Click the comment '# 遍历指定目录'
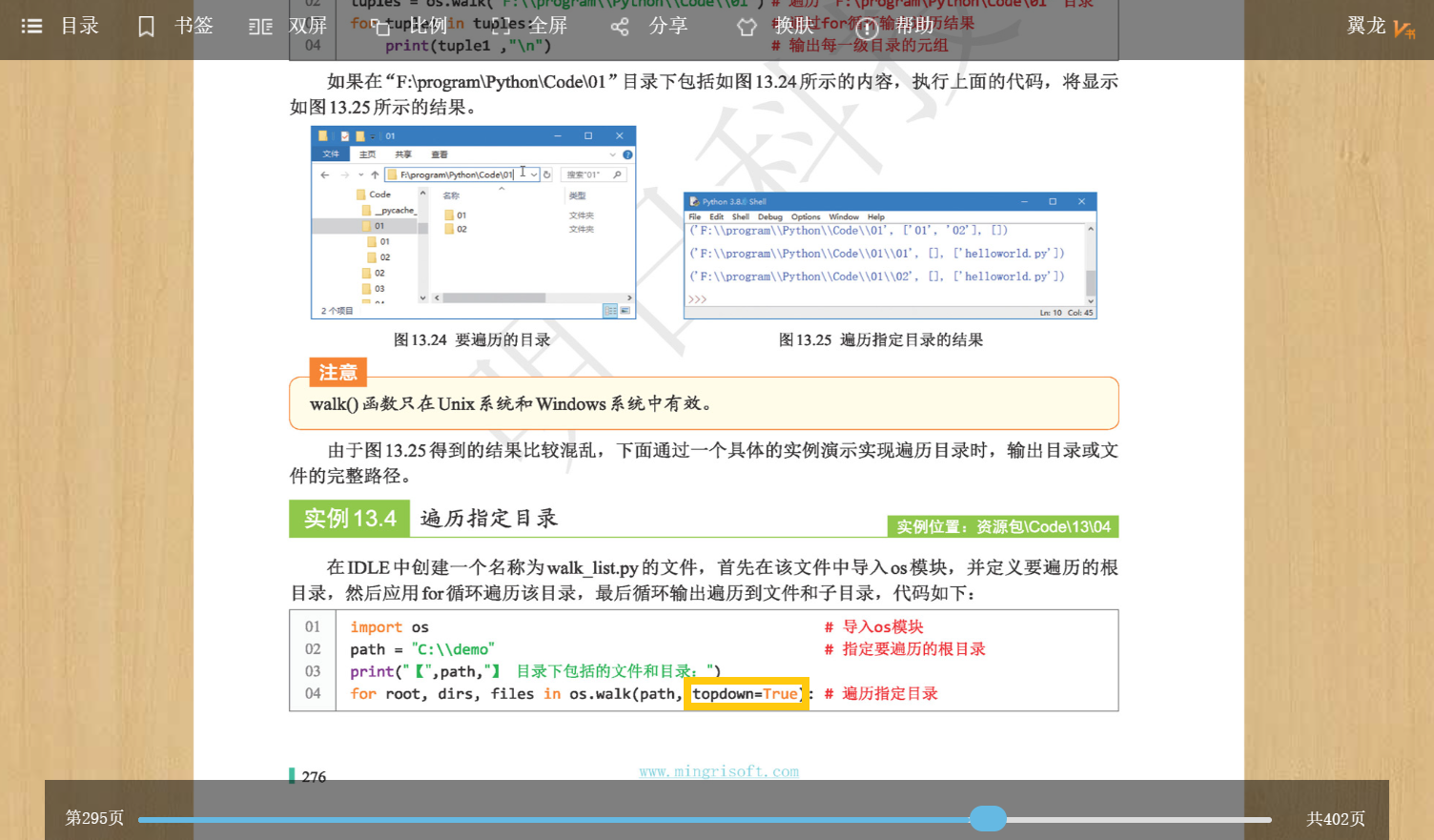 pos(881,693)
